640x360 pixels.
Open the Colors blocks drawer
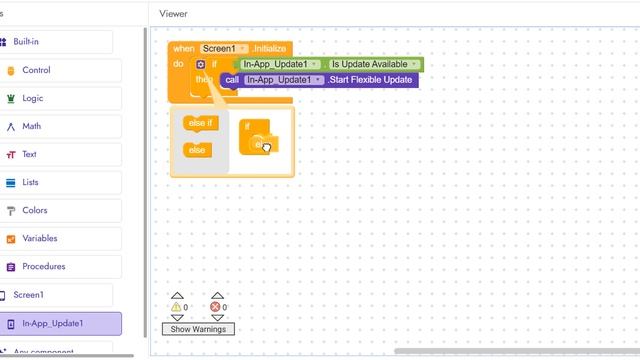click(x=60, y=211)
